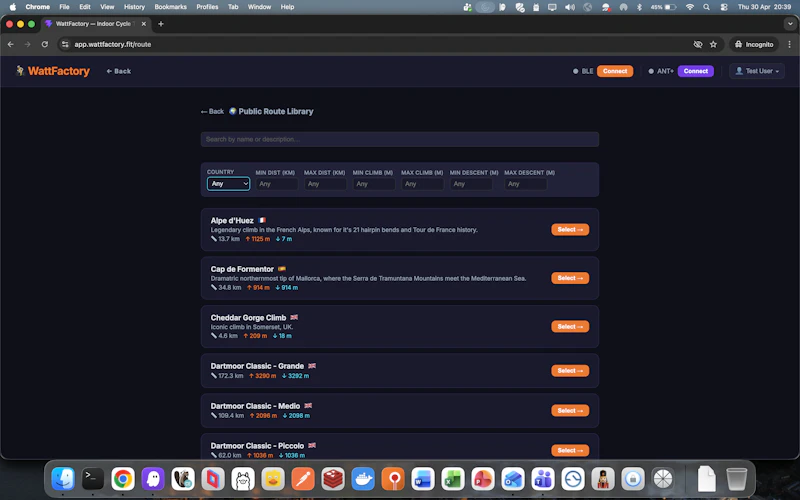The height and width of the screenshot is (500, 800).
Task: Go back with the browser back arrow
Action: [11, 44]
